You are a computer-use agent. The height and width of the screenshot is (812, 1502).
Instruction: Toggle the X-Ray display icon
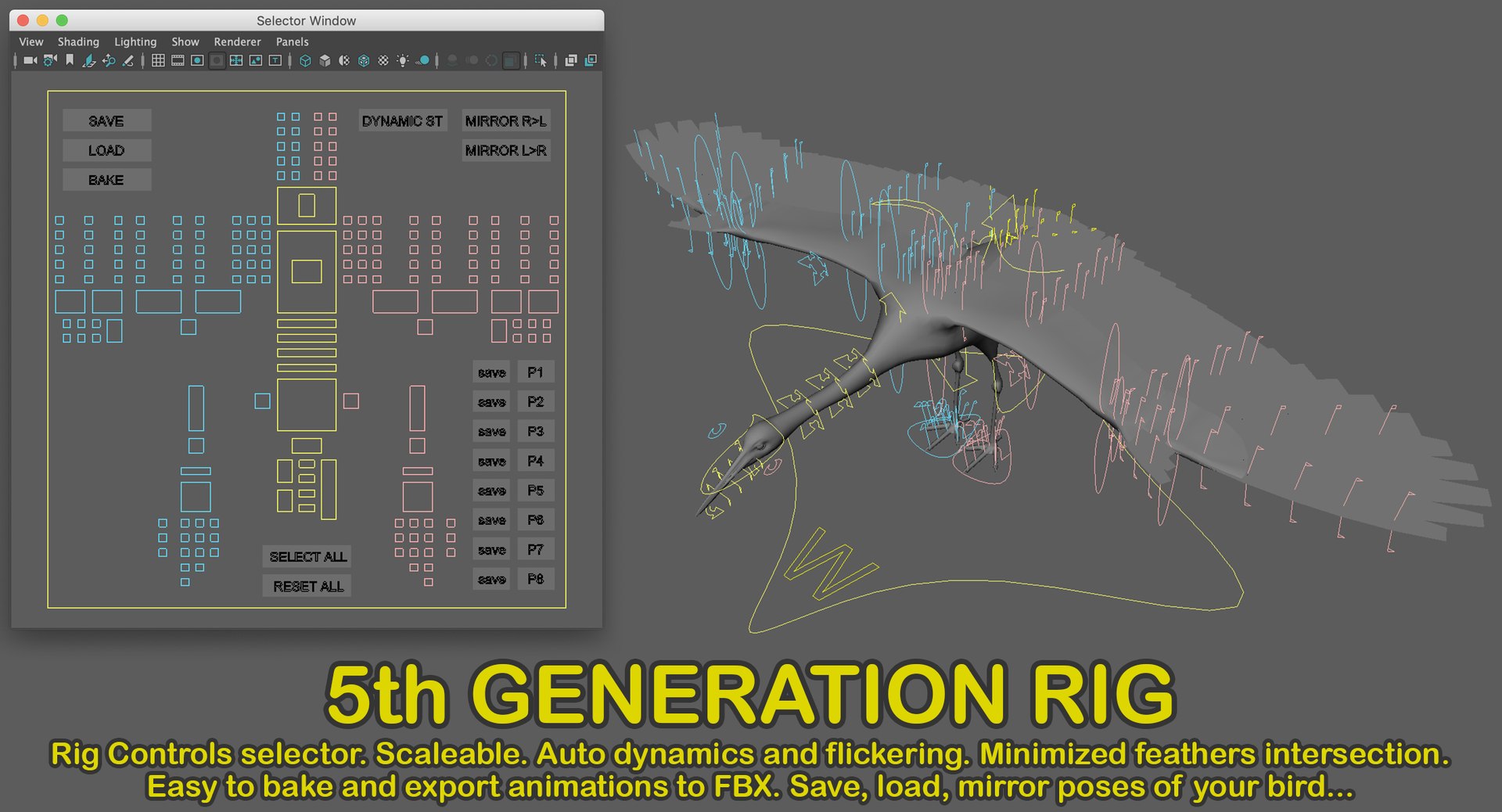571,60
